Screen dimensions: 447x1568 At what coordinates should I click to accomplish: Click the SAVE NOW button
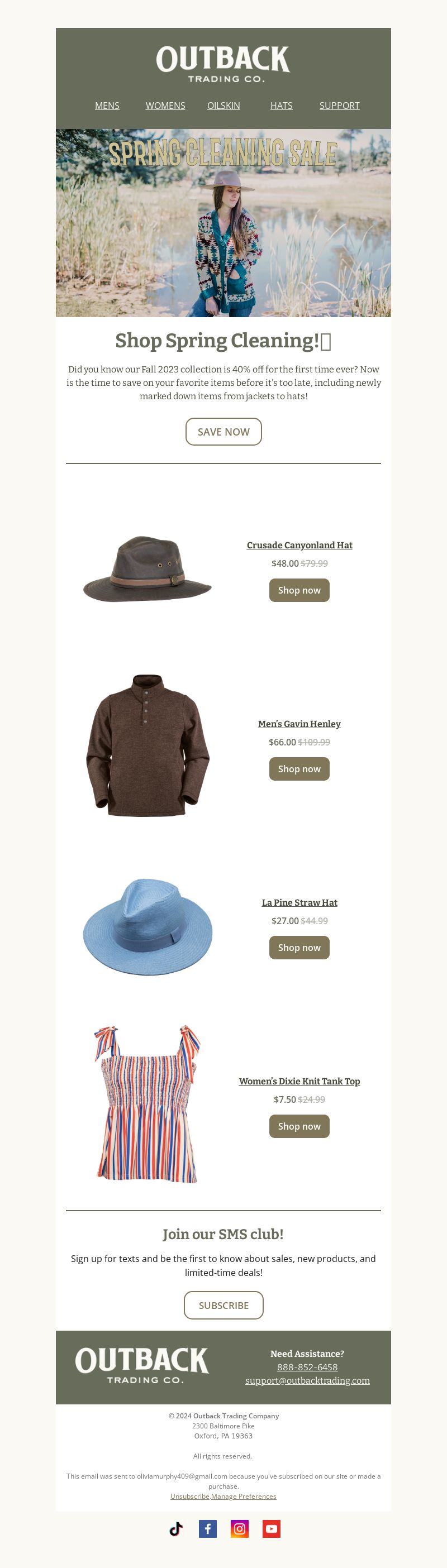click(x=223, y=432)
